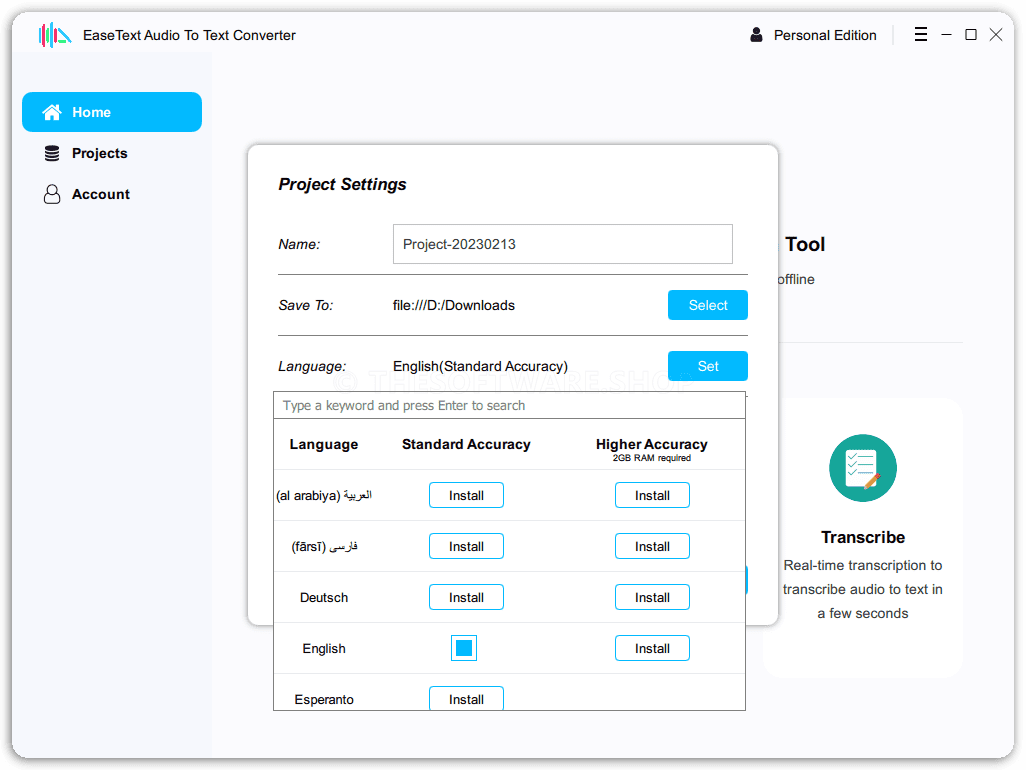The height and width of the screenshot is (770, 1026).
Task: Click the Esperanto language row label
Action: (324, 699)
